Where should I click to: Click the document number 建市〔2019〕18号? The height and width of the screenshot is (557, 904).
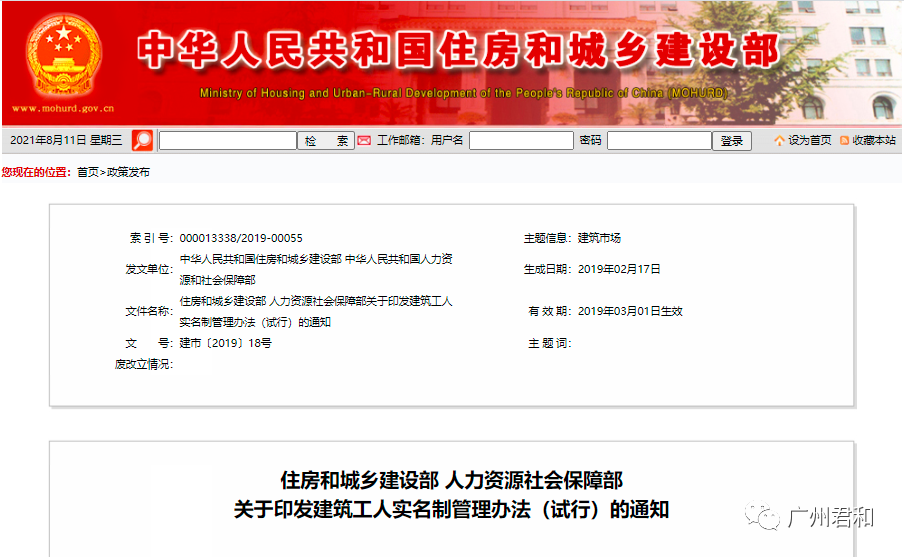(x=225, y=343)
